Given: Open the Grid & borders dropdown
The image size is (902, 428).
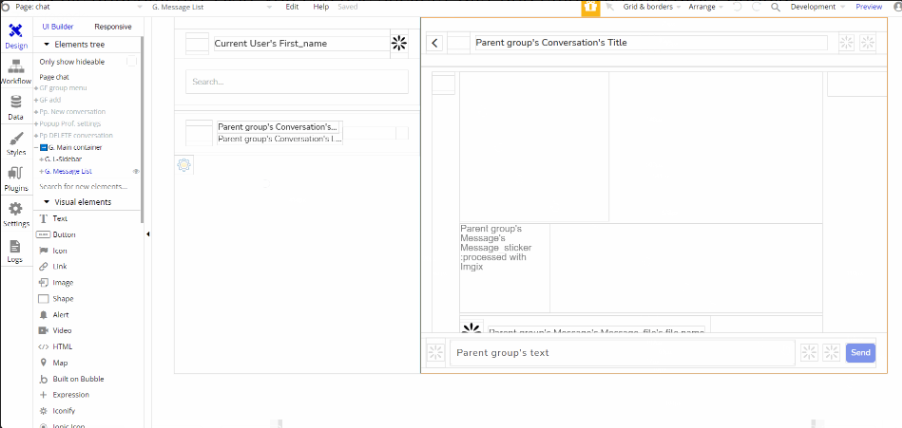Looking at the screenshot, I should click(x=645, y=7).
